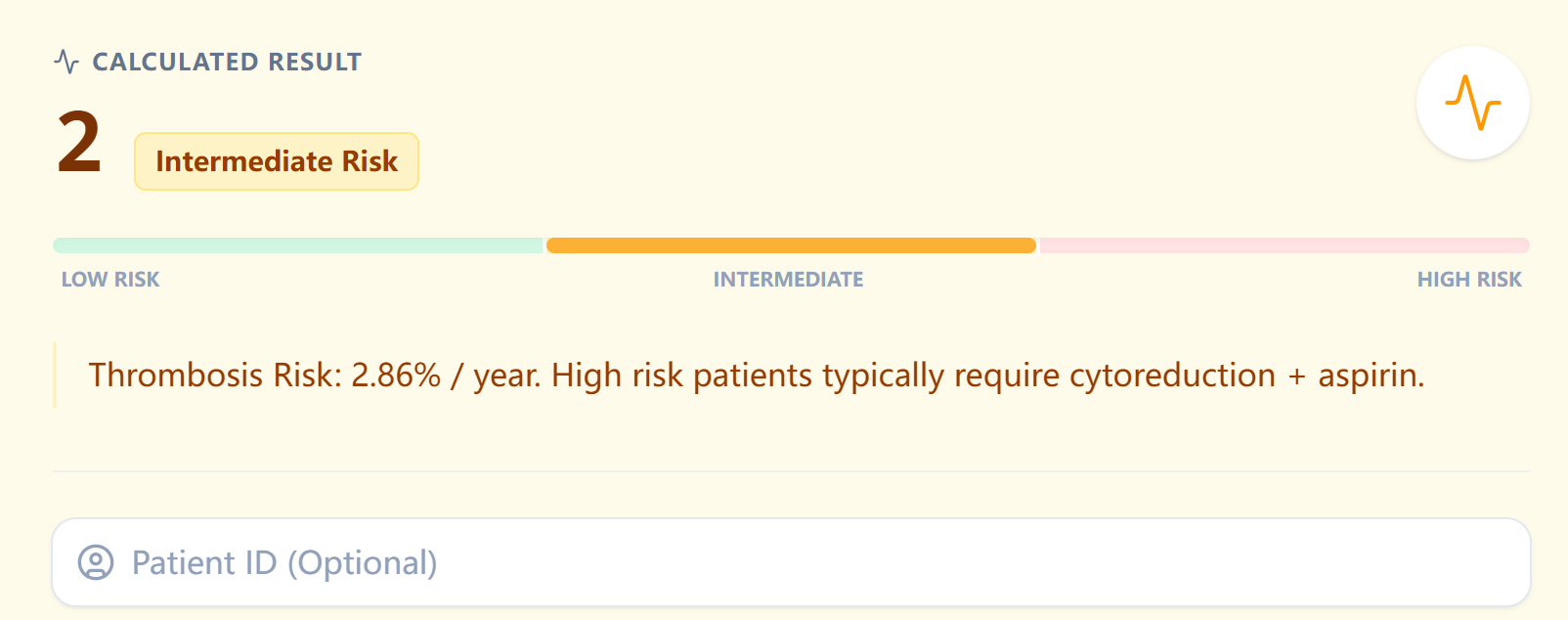This screenshot has height=620, width=1568.
Task: Click the person icon in the Patient ID field
Action: [x=96, y=562]
